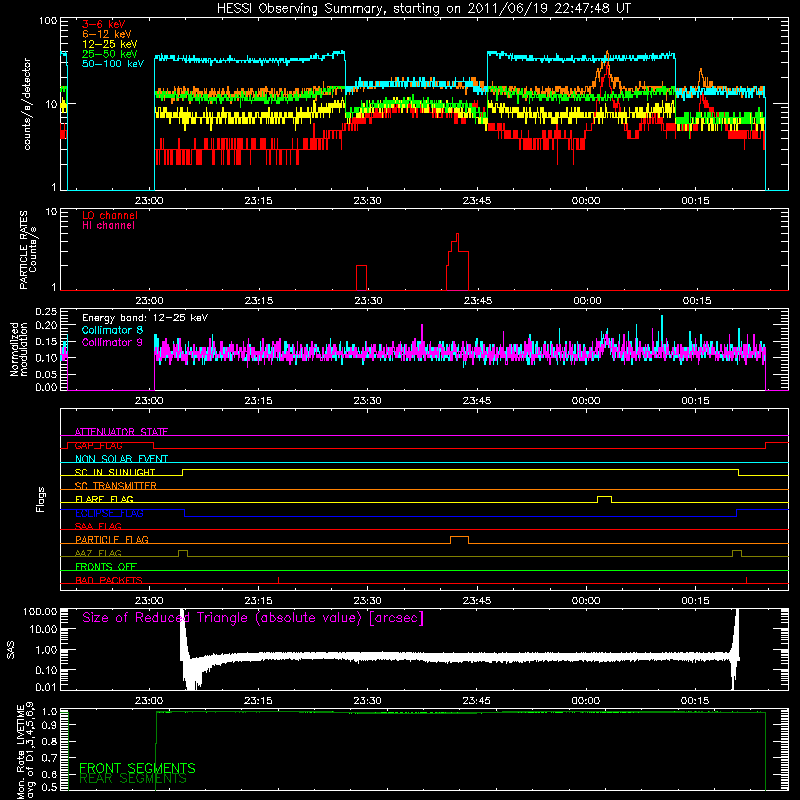800x800 pixels.
Task: Click the Energy band 12-25 keV text
Action: point(145,318)
